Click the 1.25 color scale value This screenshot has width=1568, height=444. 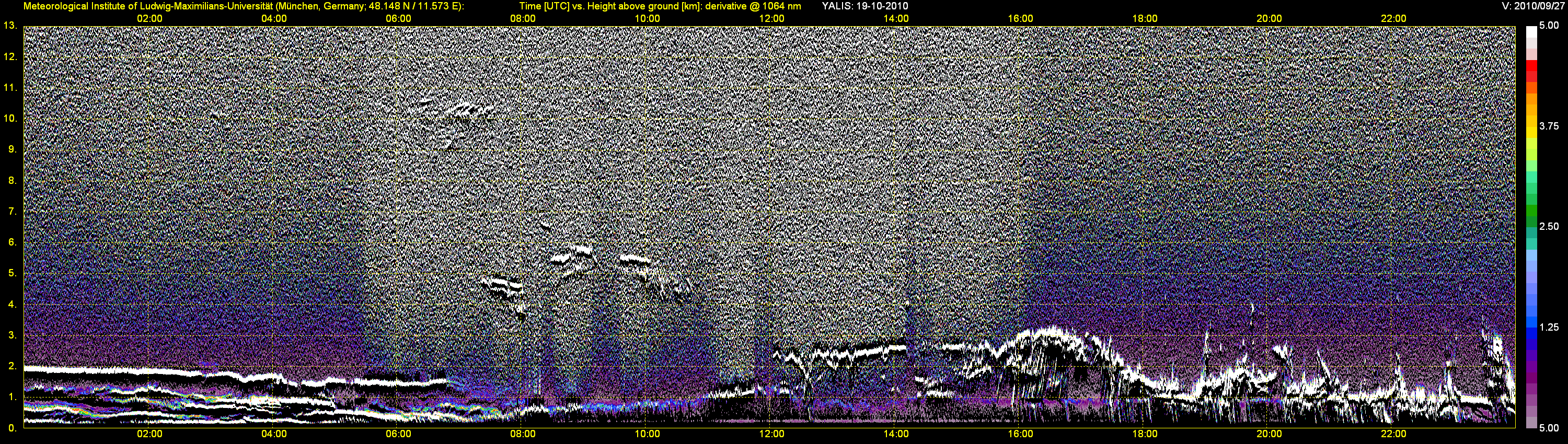(1549, 327)
